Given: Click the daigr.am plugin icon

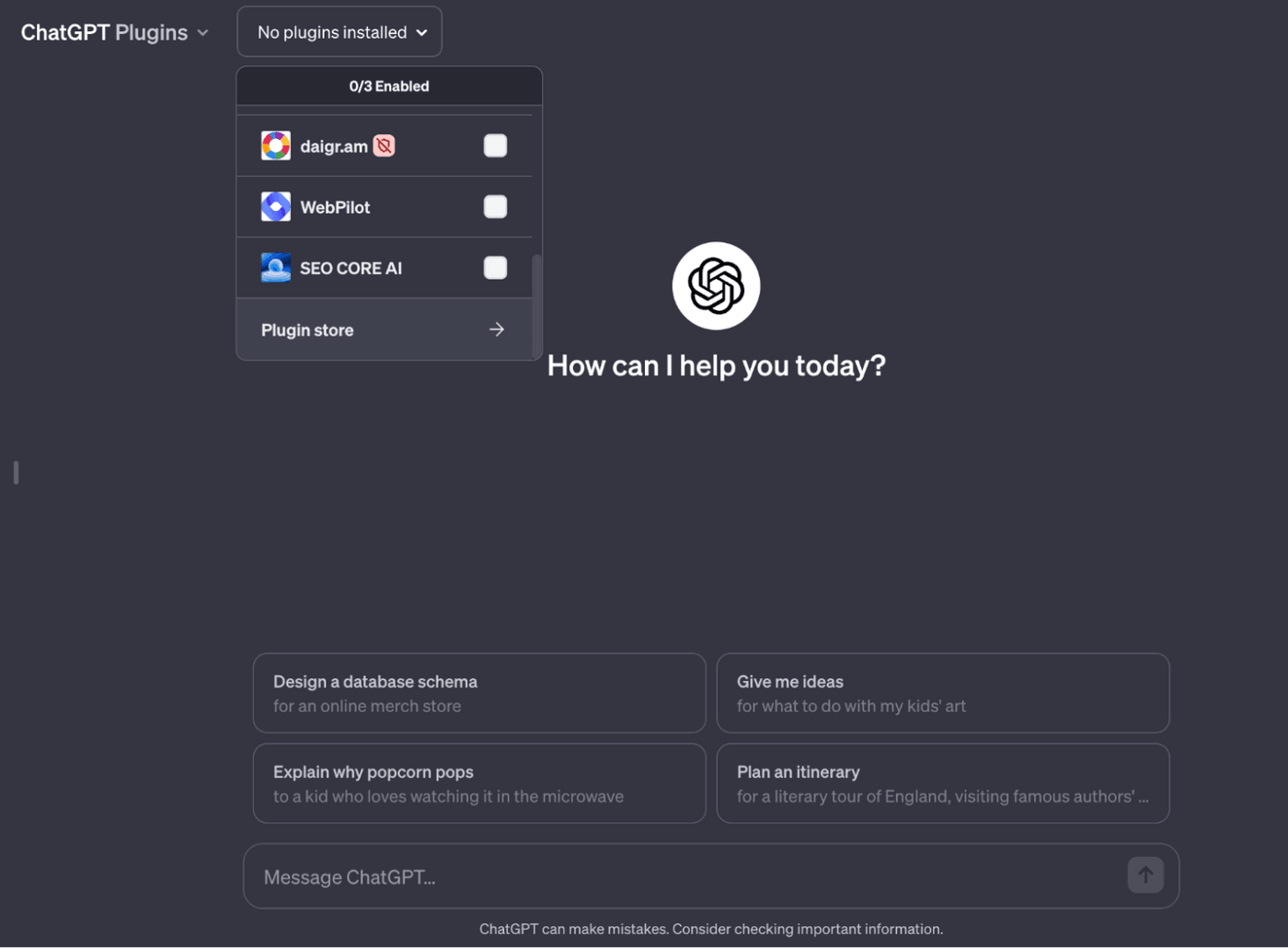Looking at the screenshot, I should 275,145.
